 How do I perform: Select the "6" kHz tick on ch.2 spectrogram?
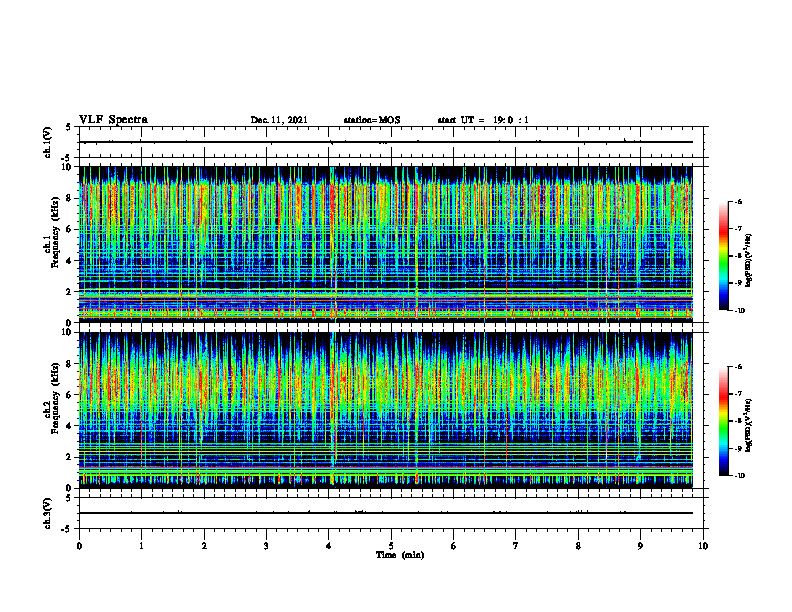pyautogui.click(x=69, y=395)
